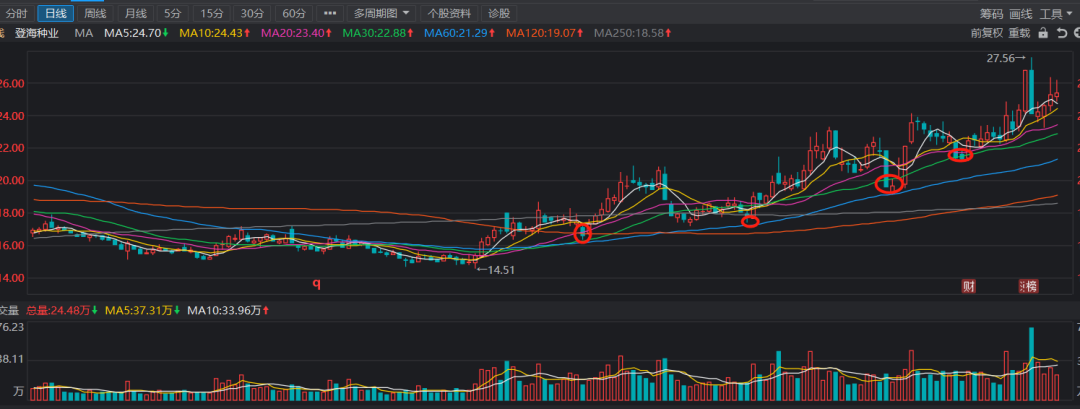The height and width of the screenshot is (409, 1080).
Task: Open the MA indicator selector label
Action: 83,33
